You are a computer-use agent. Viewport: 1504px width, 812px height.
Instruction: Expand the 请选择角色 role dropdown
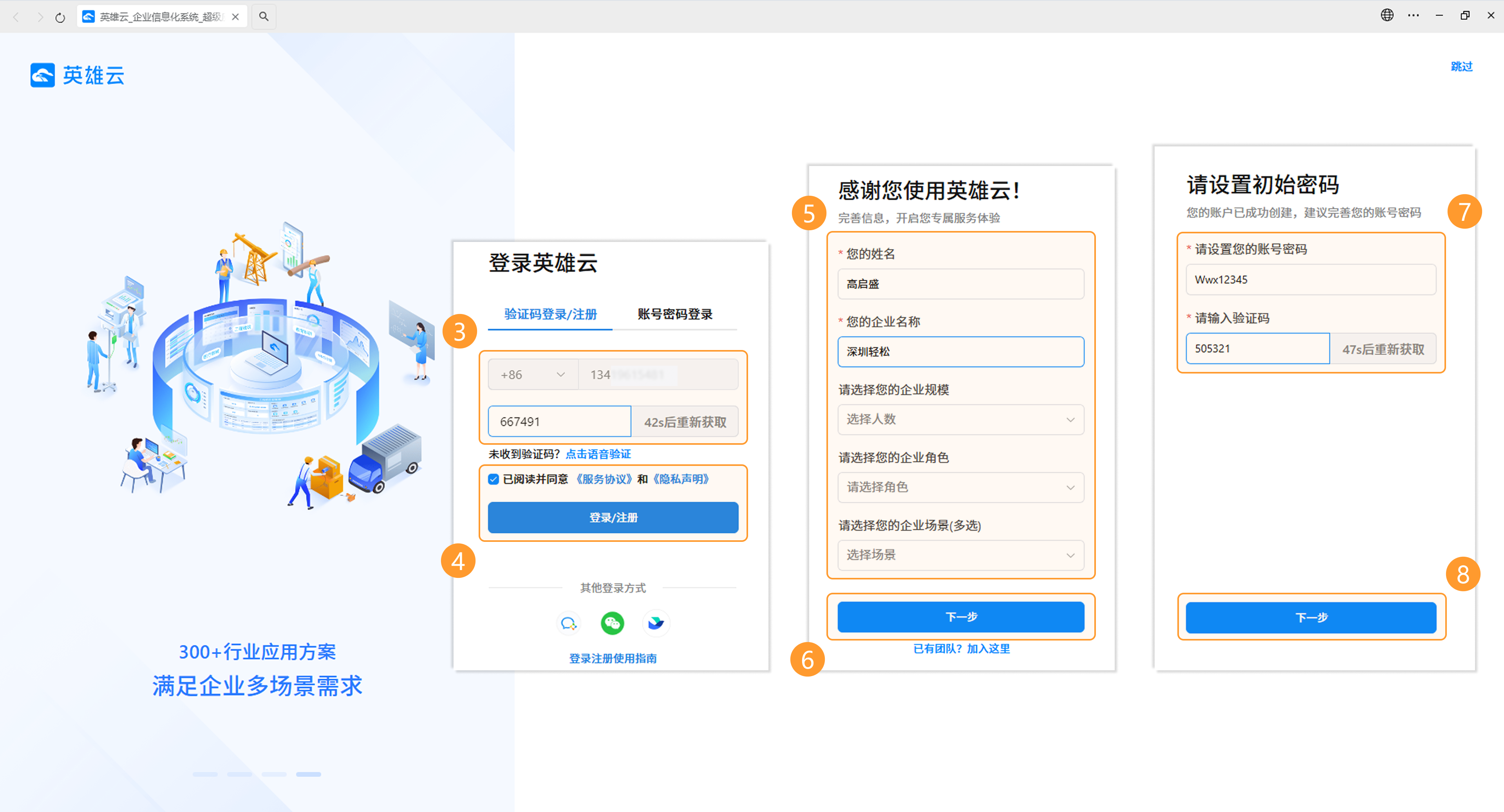[x=961, y=487]
